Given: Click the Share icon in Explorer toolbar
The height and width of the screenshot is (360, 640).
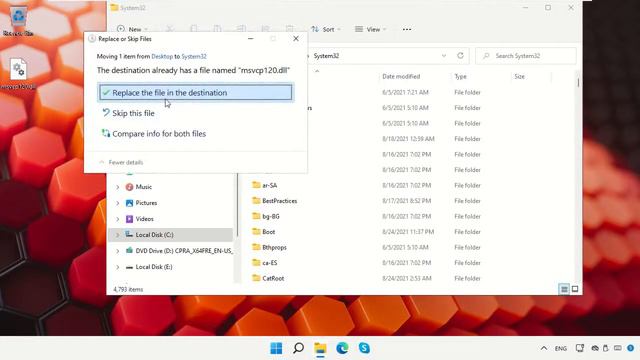Looking at the screenshot, I should (265, 29).
